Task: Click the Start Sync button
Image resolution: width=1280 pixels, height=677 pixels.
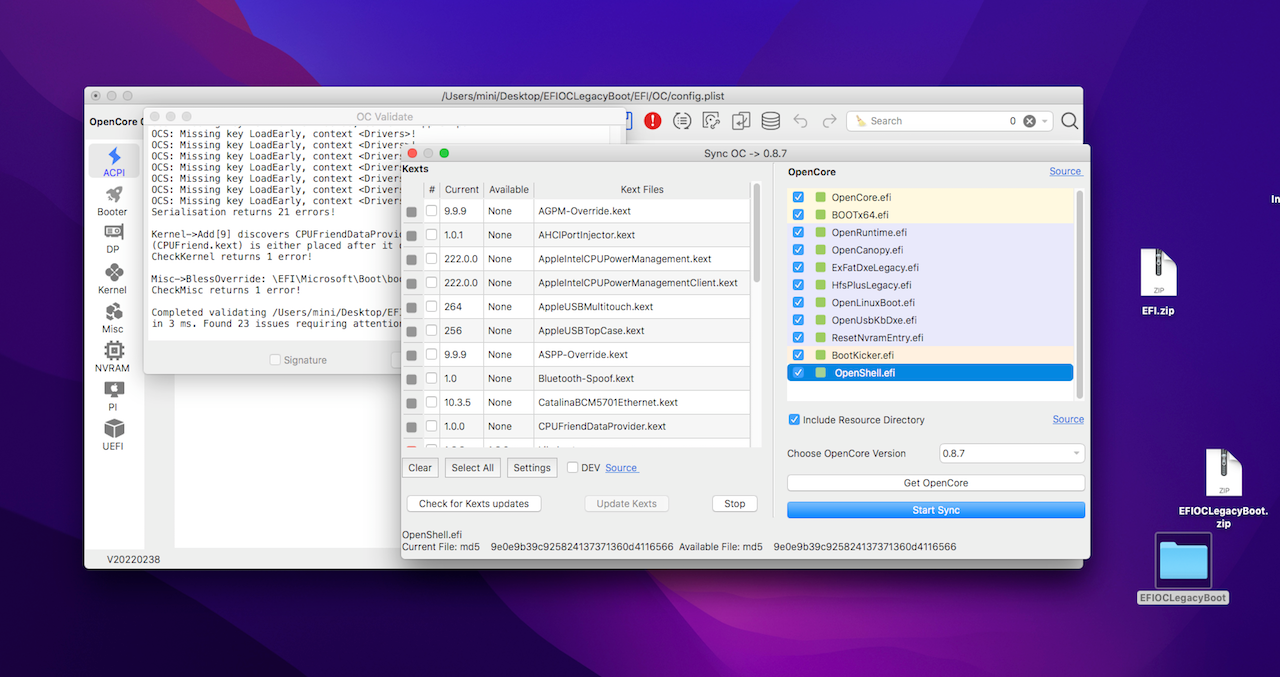Action: [935, 510]
